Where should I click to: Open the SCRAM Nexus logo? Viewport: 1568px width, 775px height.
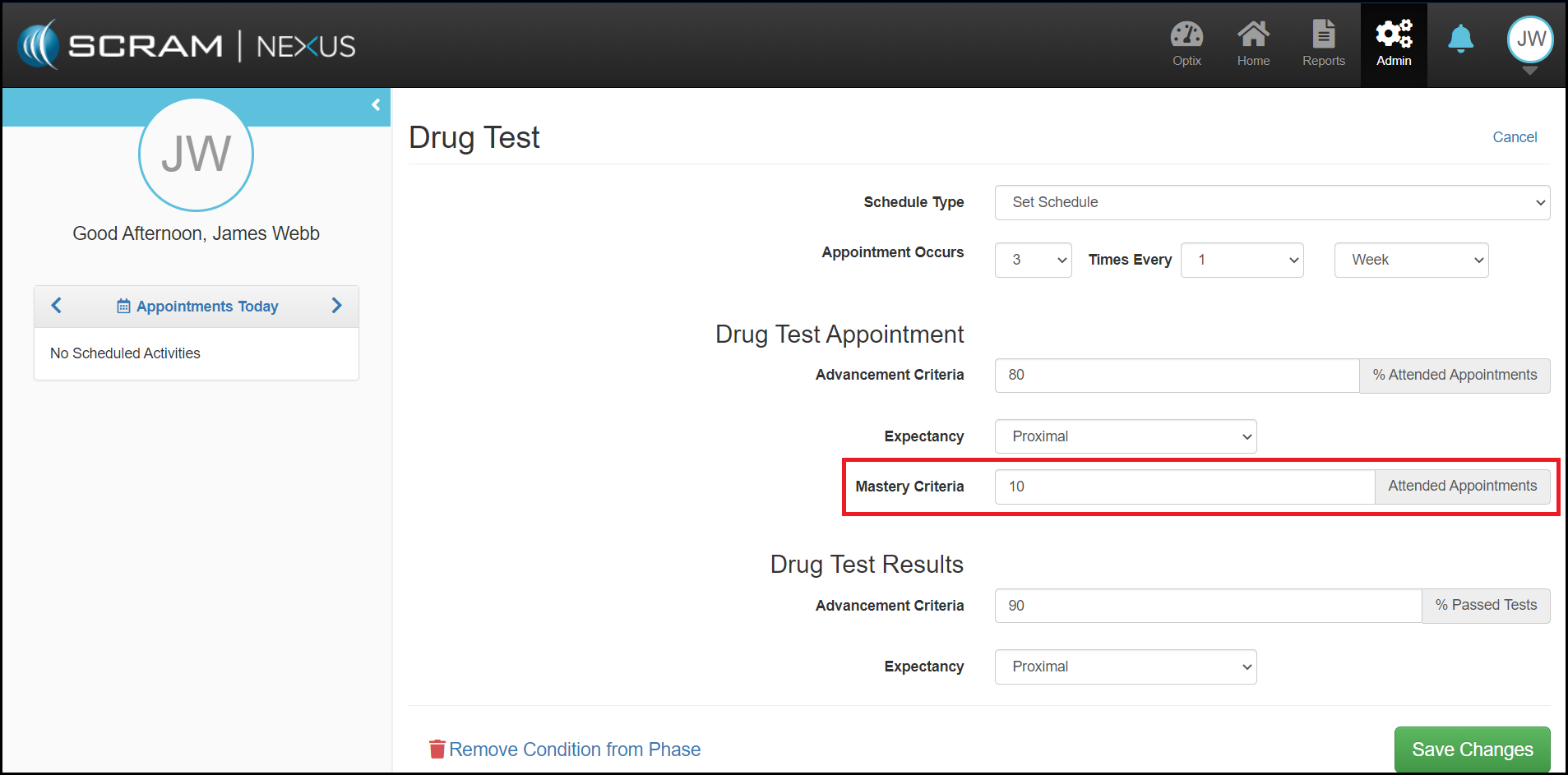click(187, 45)
